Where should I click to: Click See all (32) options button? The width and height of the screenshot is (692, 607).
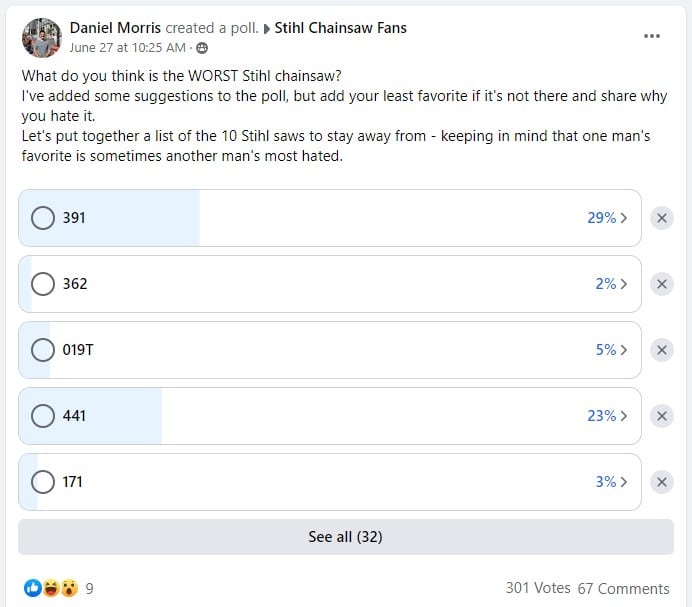tap(346, 537)
